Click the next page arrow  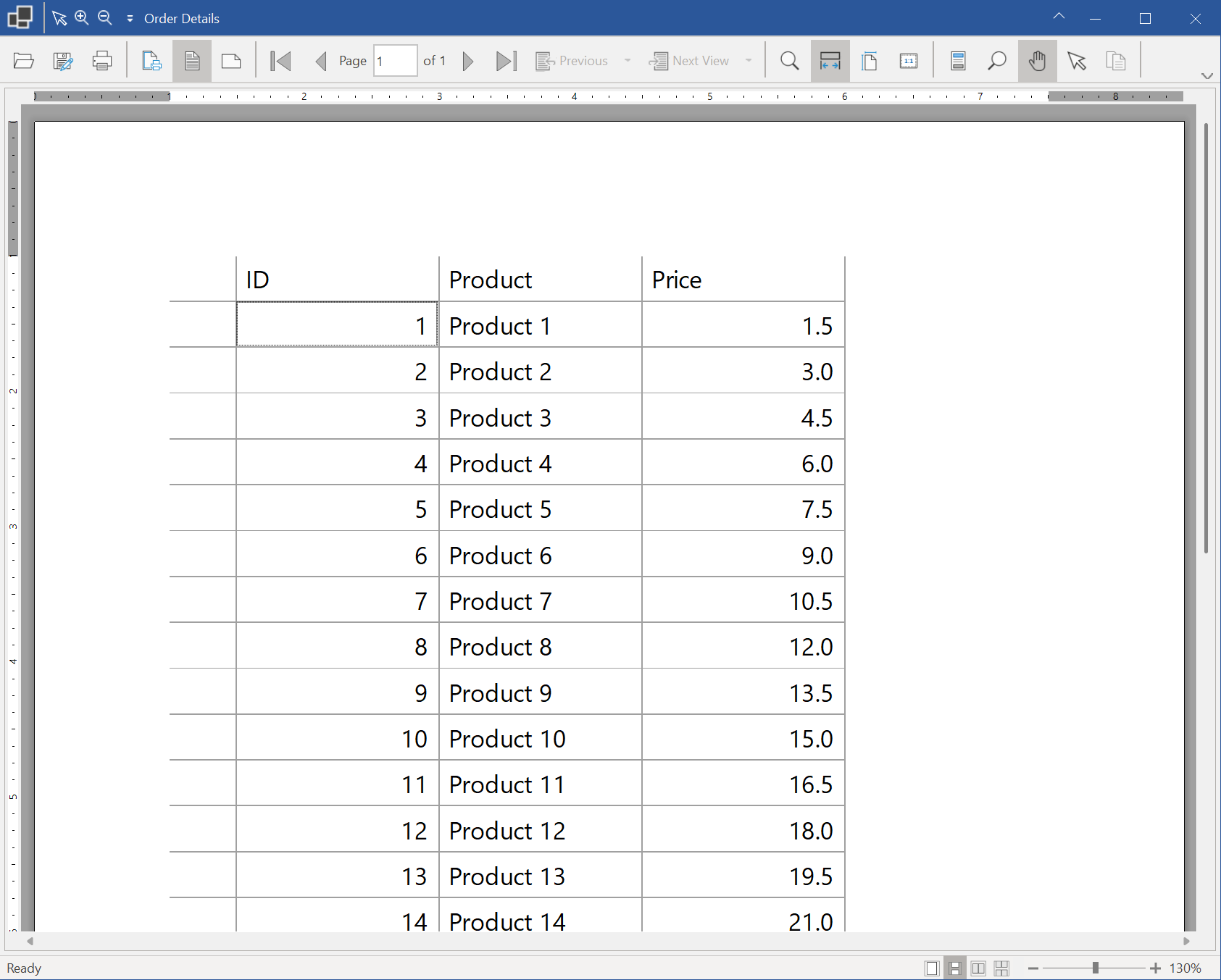pyautogui.click(x=468, y=61)
